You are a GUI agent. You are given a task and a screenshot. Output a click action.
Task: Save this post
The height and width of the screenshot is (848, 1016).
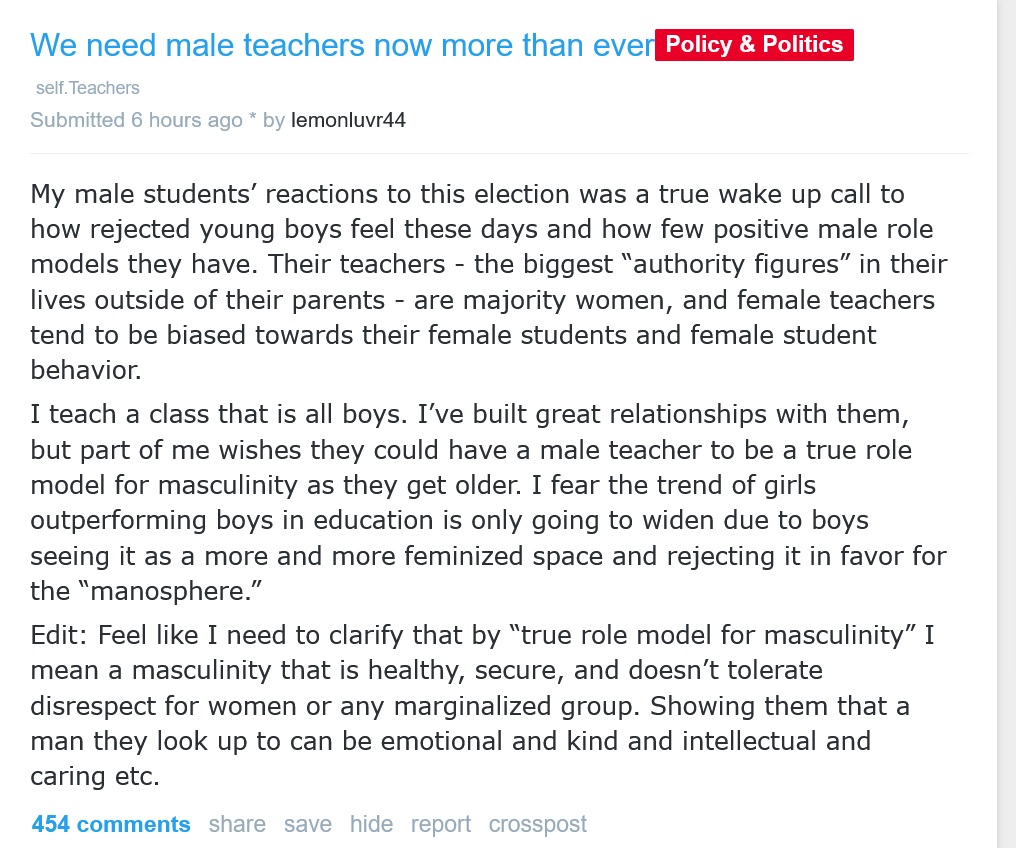point(308,824)
